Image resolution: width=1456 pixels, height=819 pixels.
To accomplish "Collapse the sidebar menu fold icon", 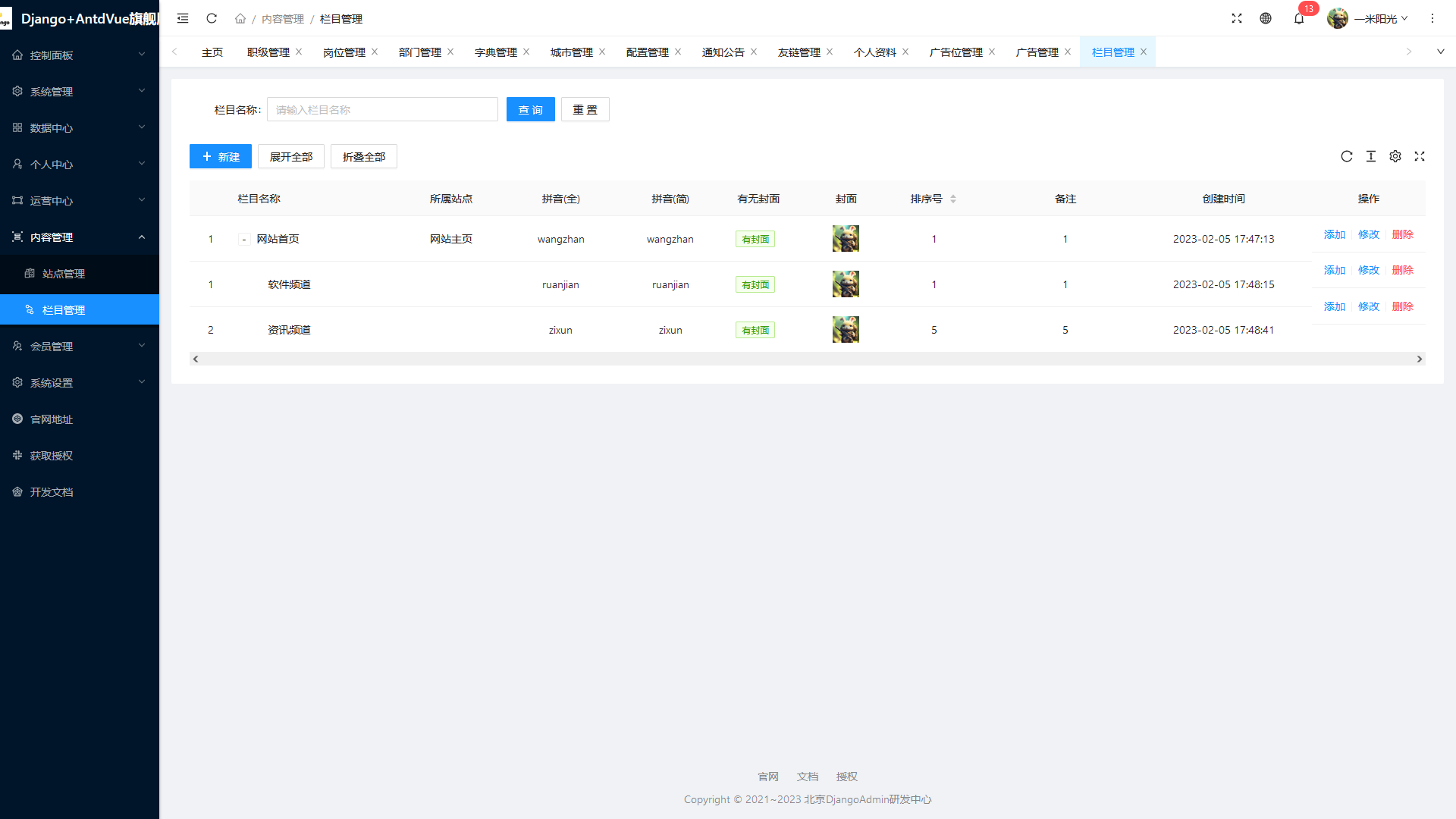I will coord(183,19).
